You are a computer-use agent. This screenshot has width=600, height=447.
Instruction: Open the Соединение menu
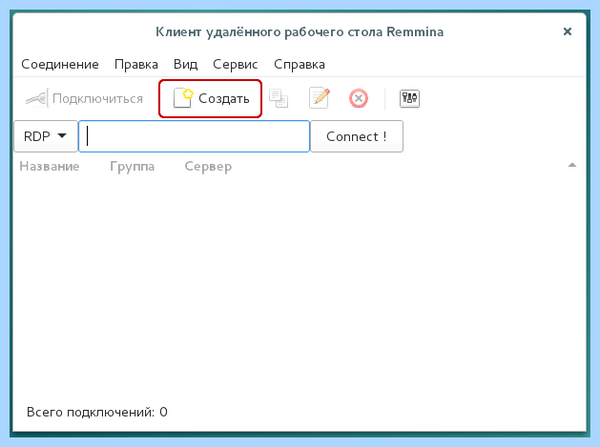point(60,64)
